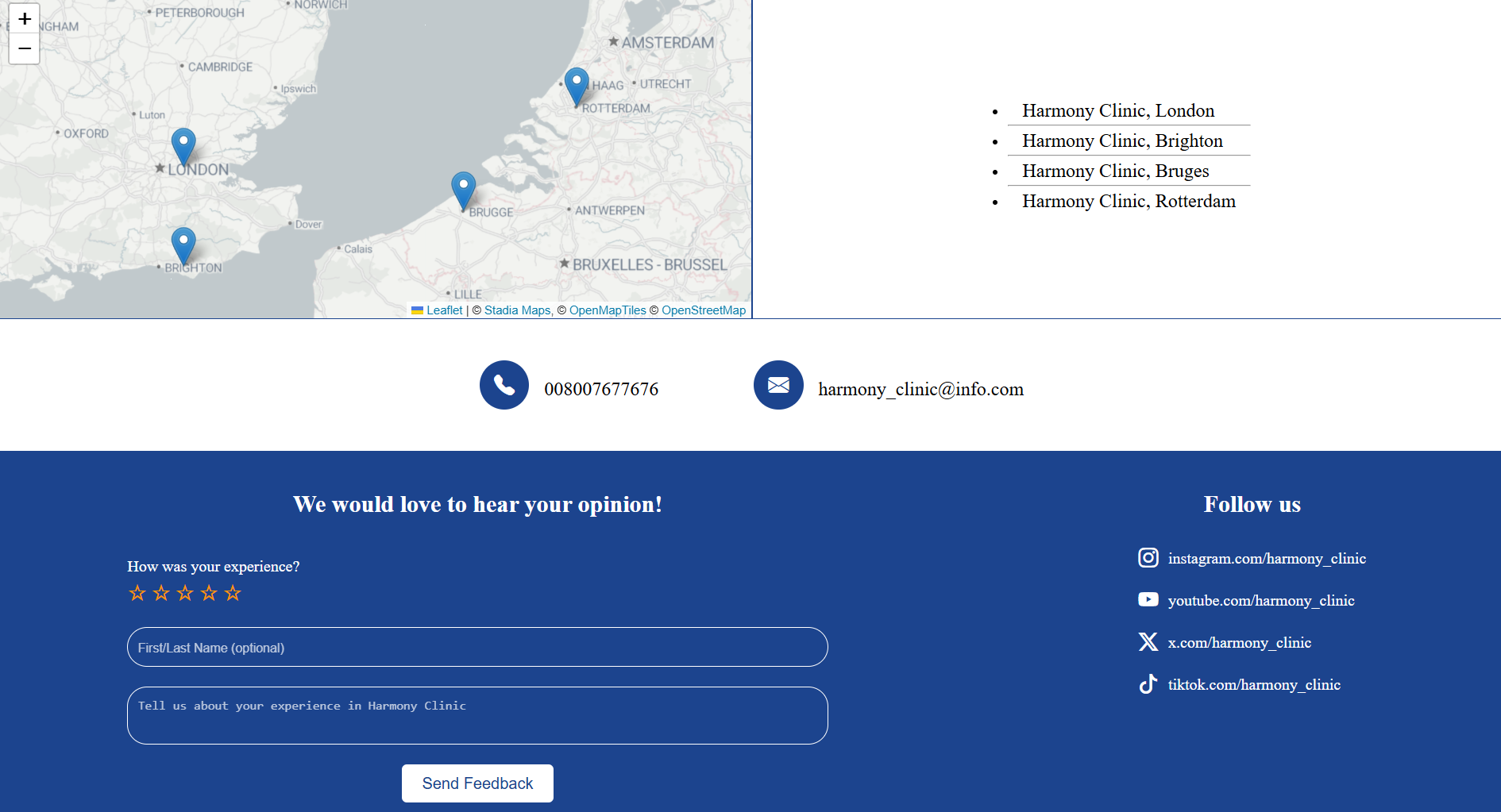Select the fifth experience star

232,593
